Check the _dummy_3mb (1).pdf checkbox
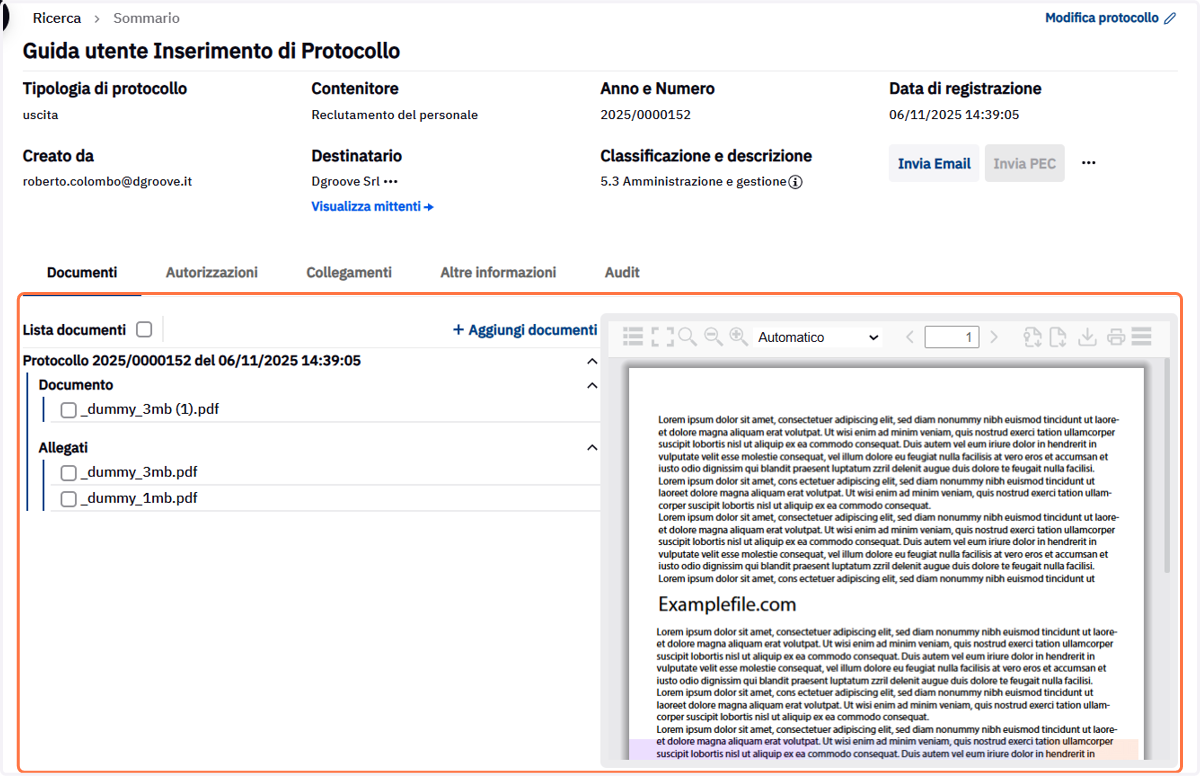Image resolution: width=1200 pixels, height=776 pixels. (x=69, y=410)
